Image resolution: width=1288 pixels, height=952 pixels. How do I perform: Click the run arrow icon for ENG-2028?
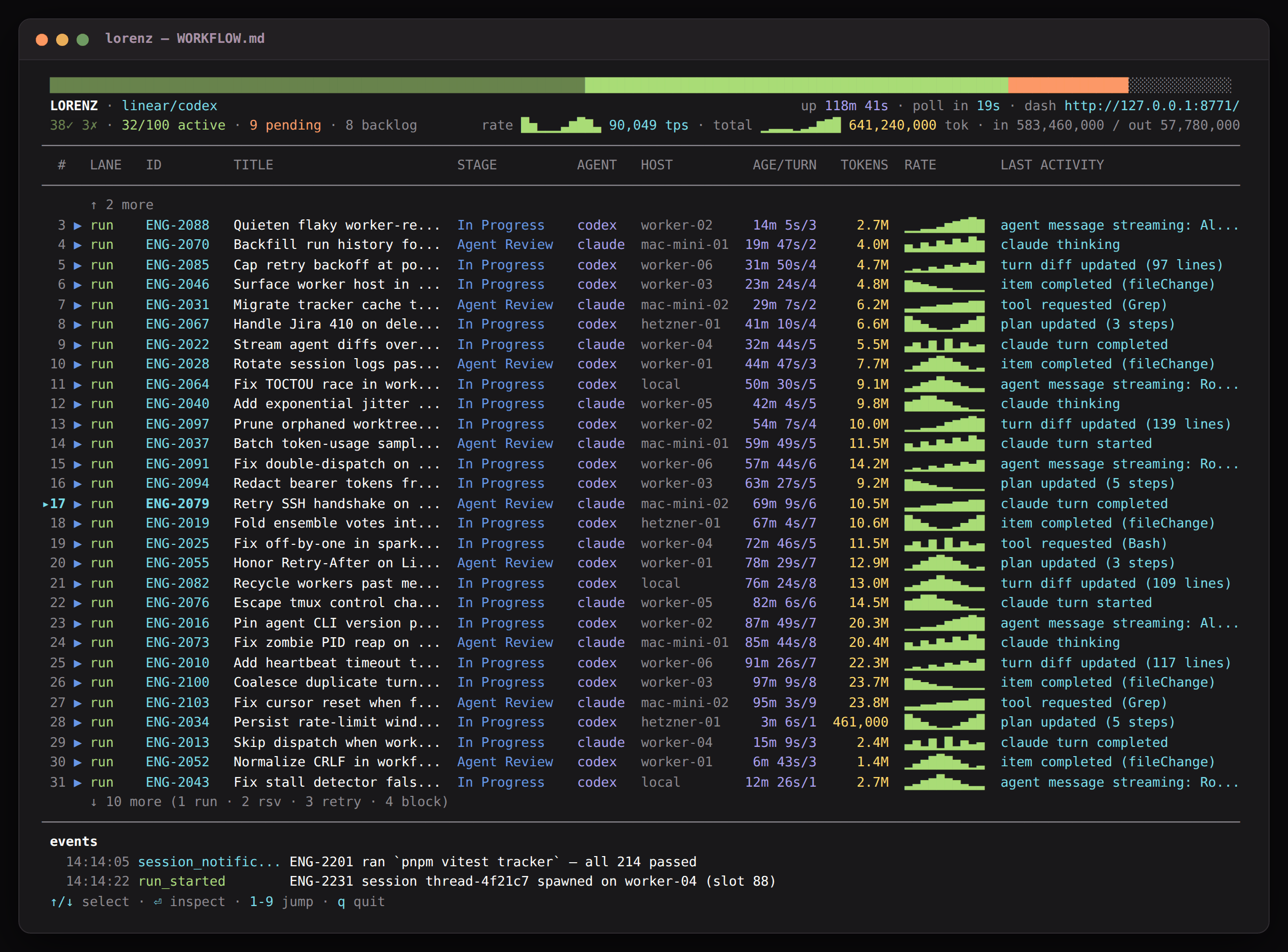pyautogui.click(x=78, y=364)
